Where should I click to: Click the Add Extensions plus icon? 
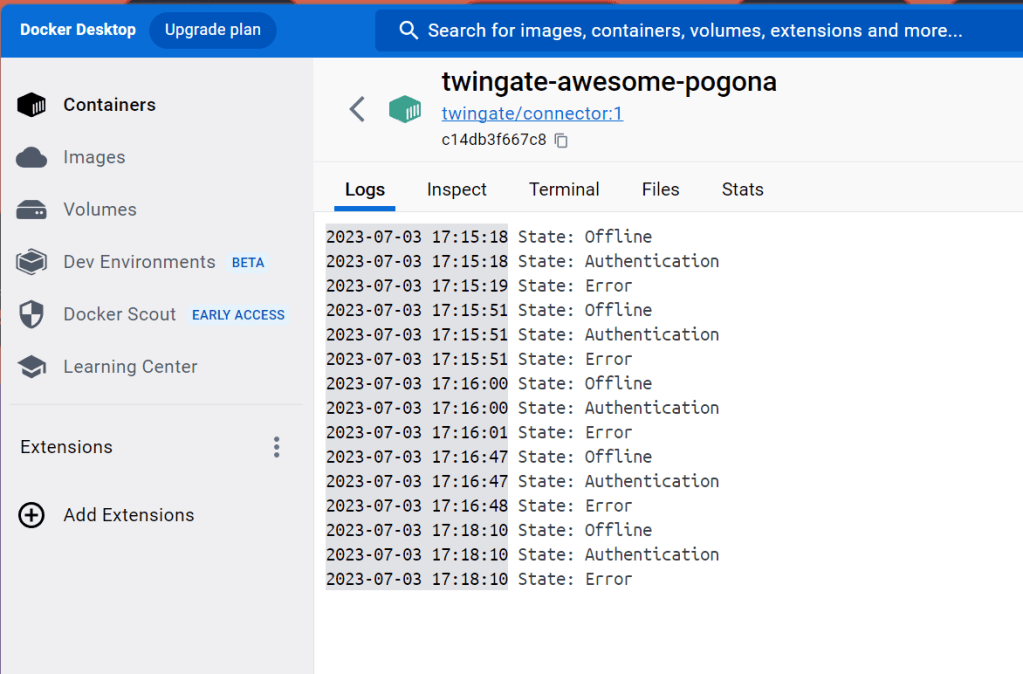point(31,515)
